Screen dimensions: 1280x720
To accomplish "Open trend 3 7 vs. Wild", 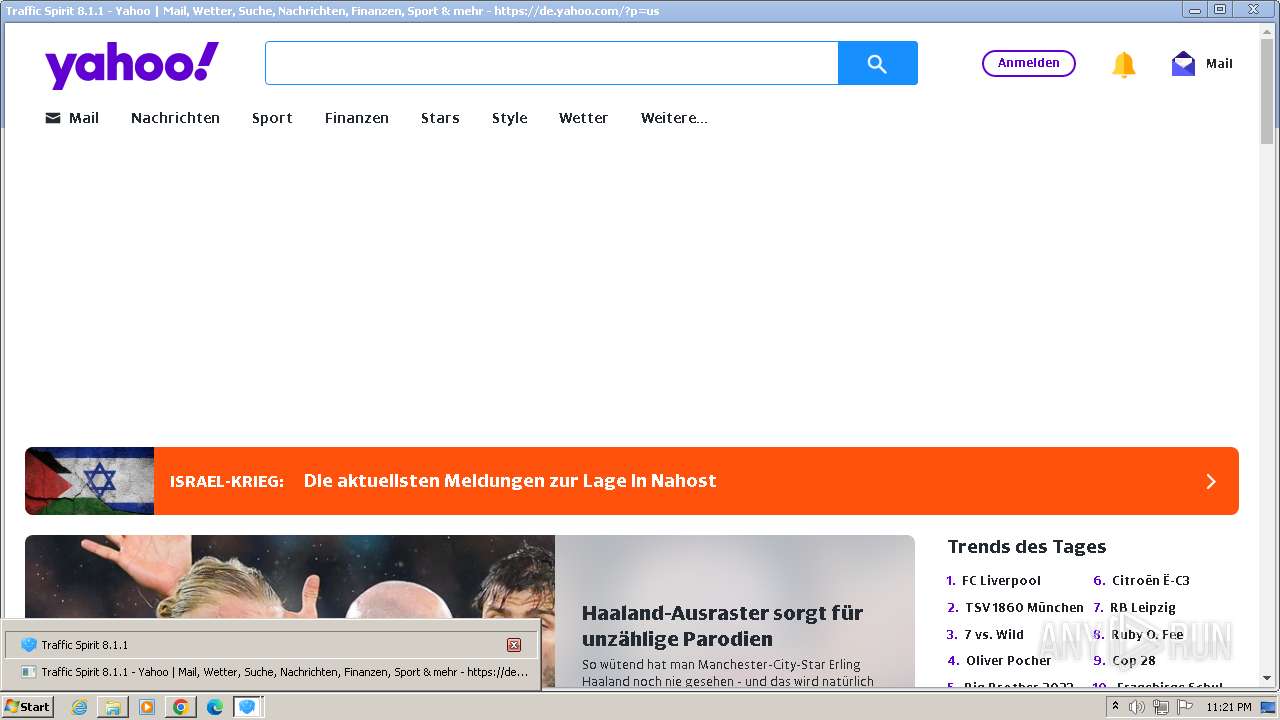I will [x=994, y=634].
